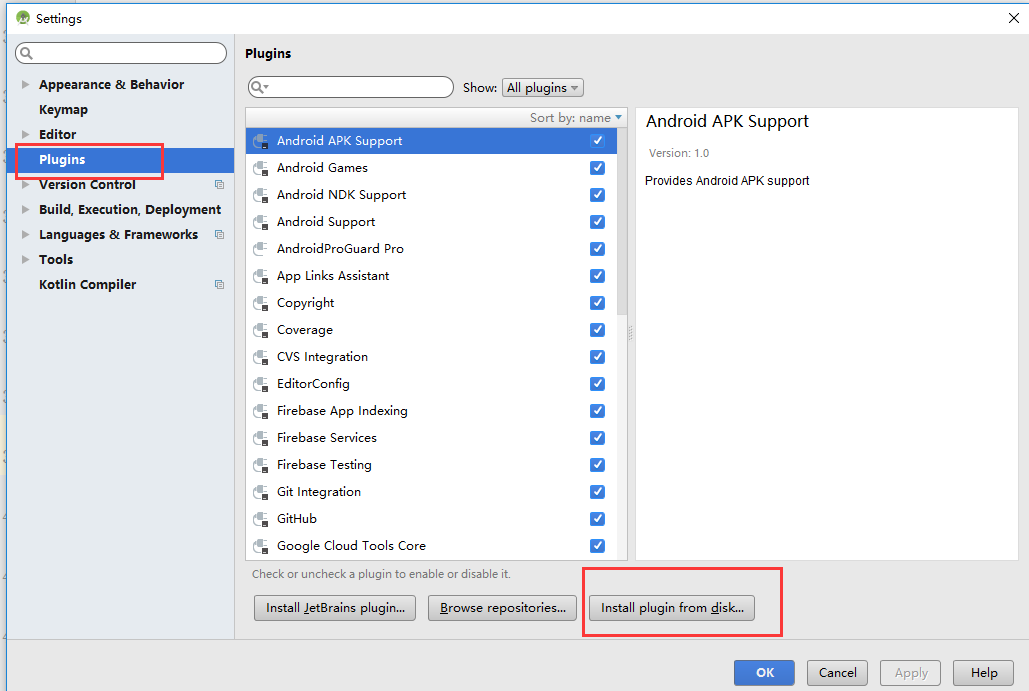Click Browse repositories button
Viewport: 1029px width, 691px height.
point(503,608)
